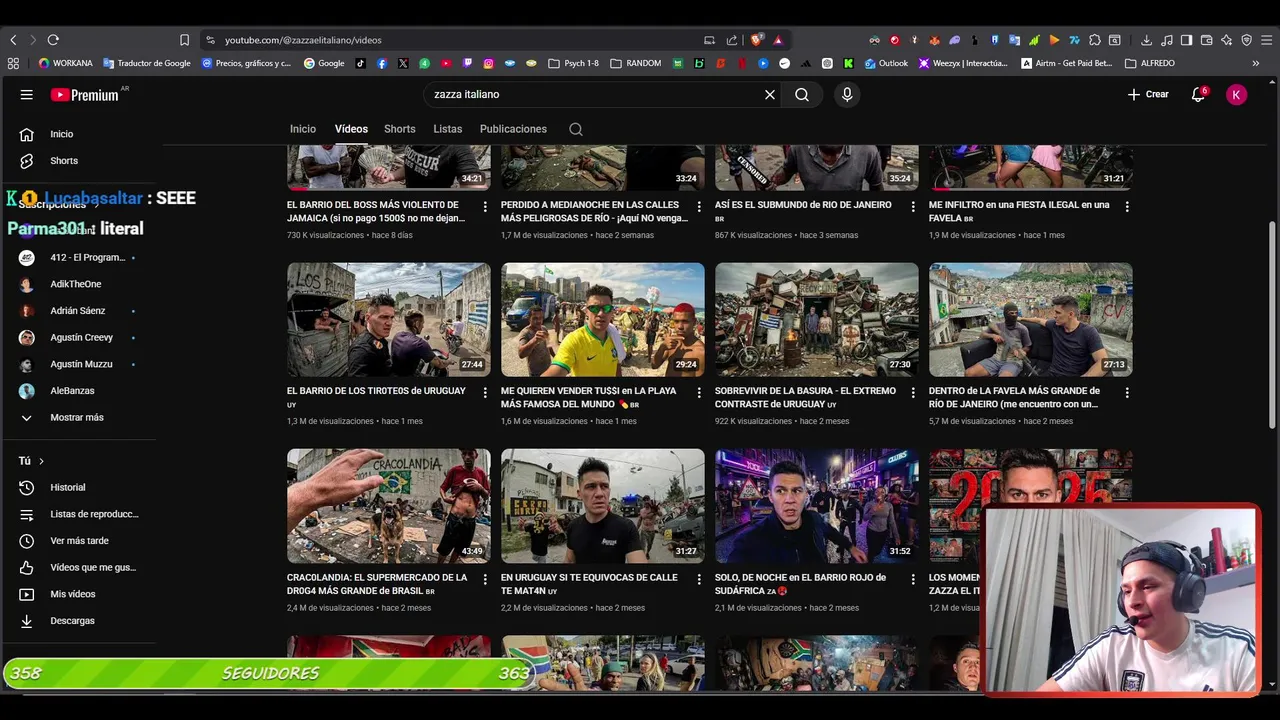Open the Brave Shields lion icon
1280x720 pixels.
(x=757, y=40)
